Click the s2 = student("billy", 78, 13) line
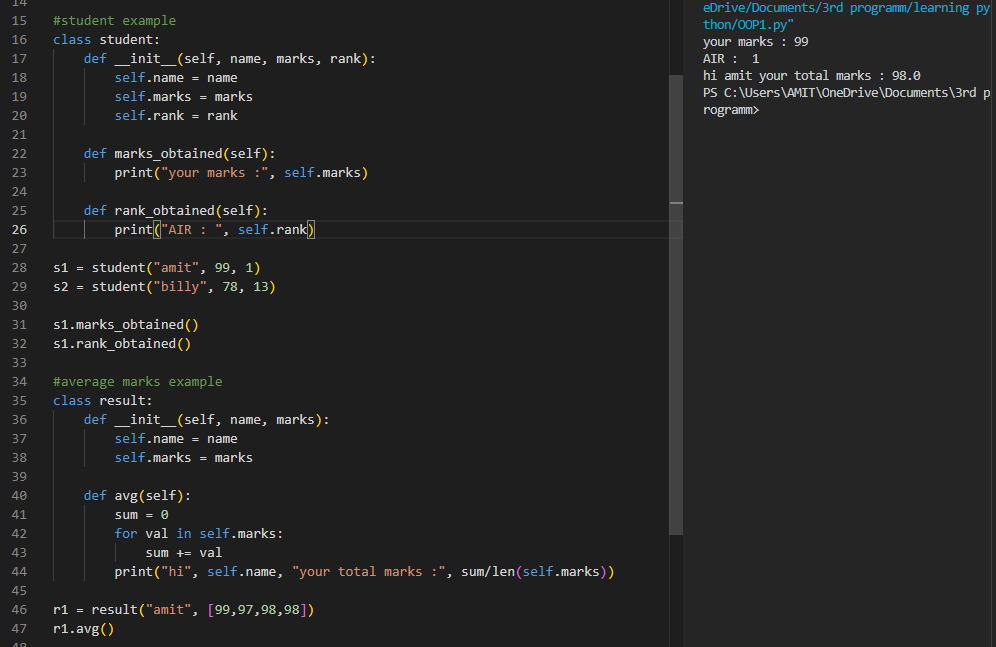Screen dimensions: 996x647 tap(164, 286)
